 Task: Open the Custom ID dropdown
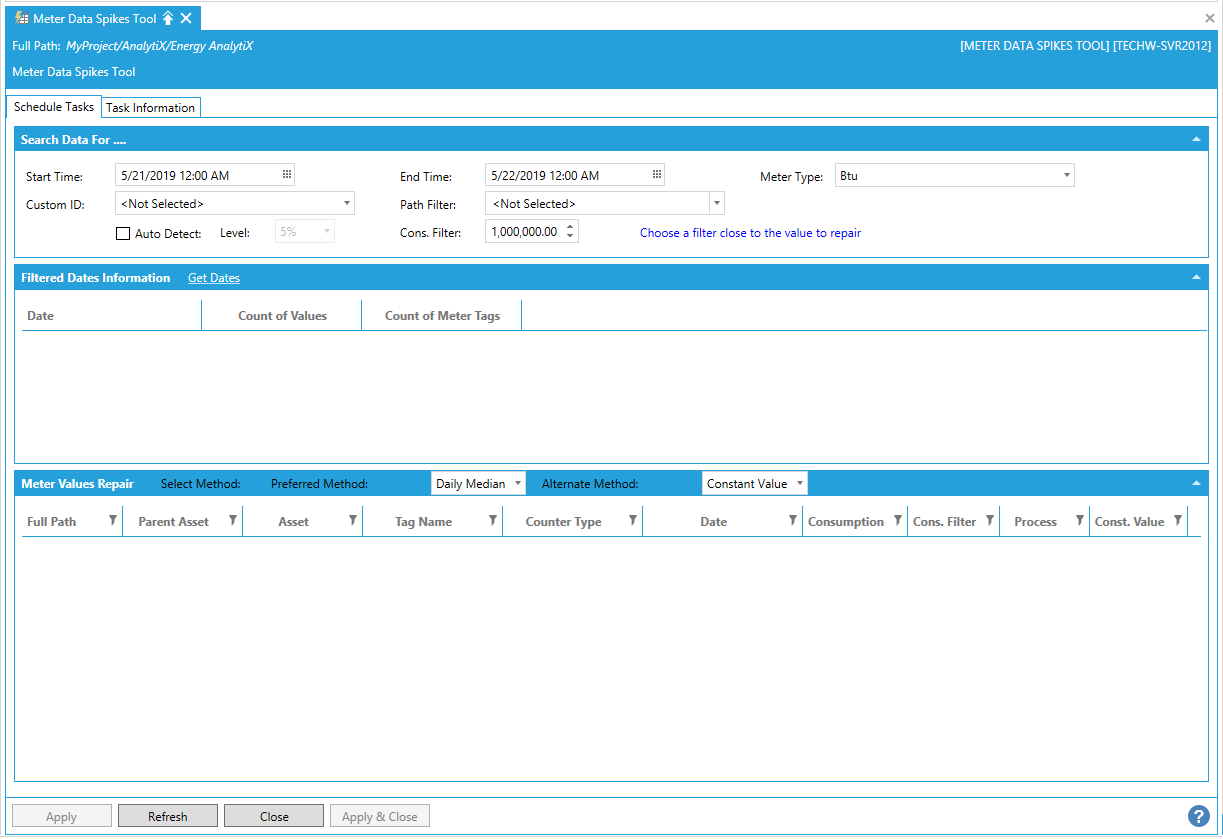(347, 203)
